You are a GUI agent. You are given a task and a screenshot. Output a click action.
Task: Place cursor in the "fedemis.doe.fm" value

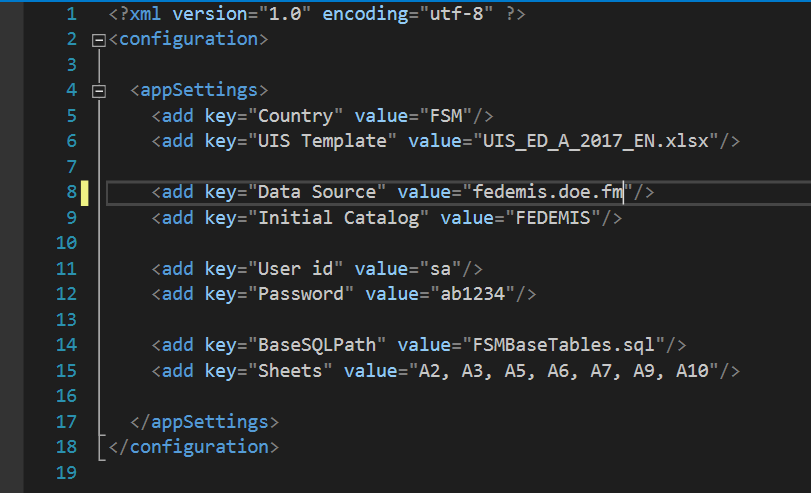point(547,192)
